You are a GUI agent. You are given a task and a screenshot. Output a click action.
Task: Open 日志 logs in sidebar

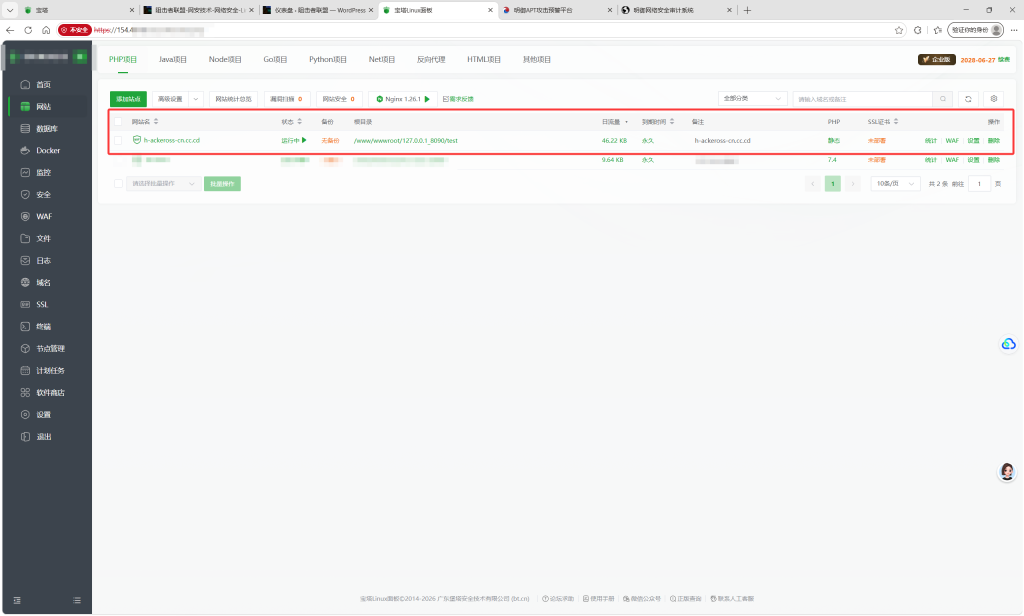click(x=43, y=261)
